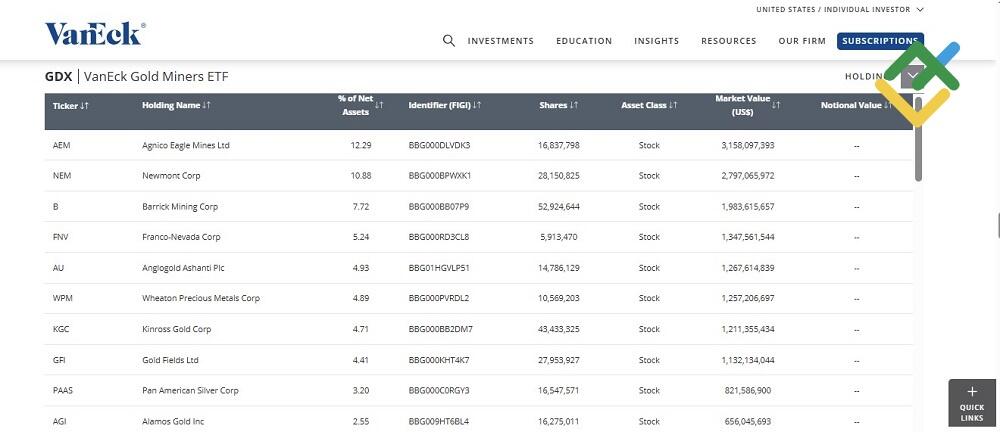Open the search magnifier icon
1000x432 pixels.
click(449, 41)
